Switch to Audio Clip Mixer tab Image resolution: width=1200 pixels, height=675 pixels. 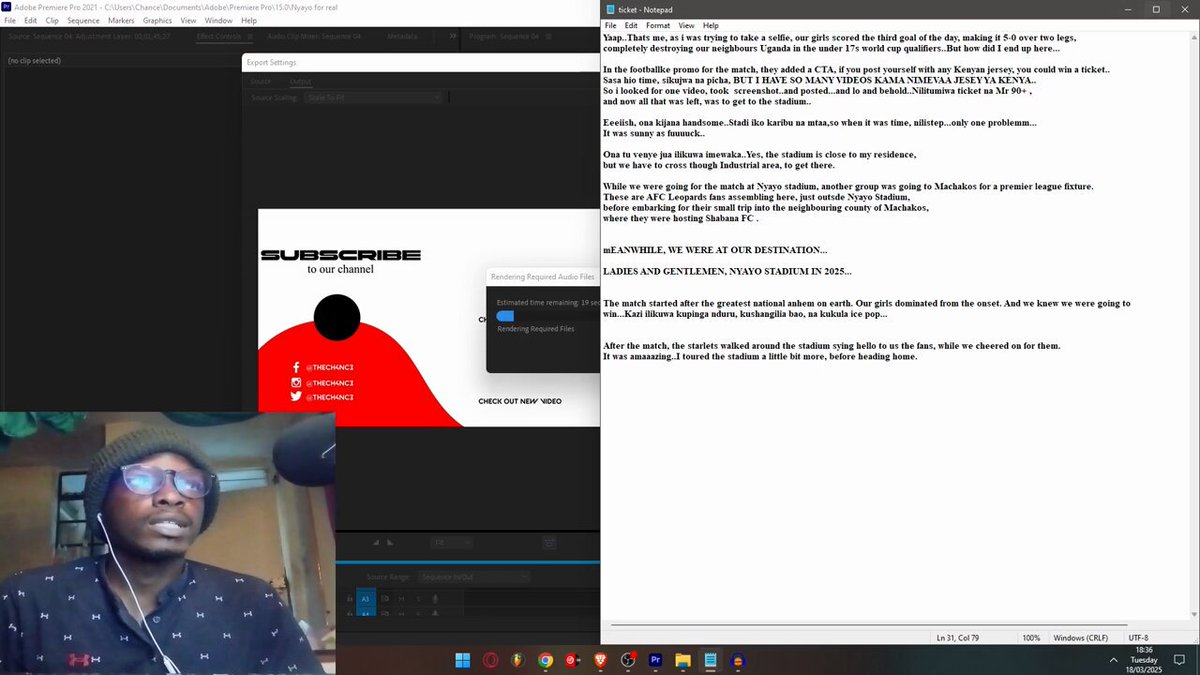tap(314, 36)
